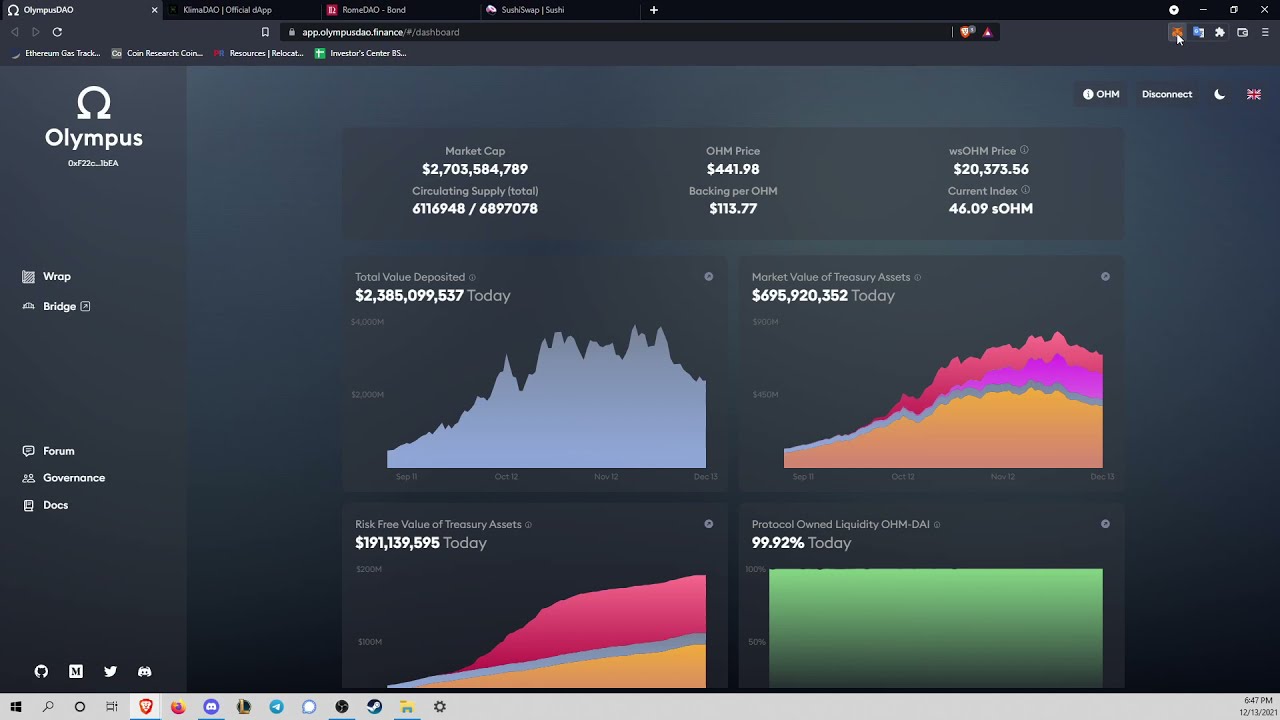Open Task View on taskbar
The image size is (1280, 720).
[x=112, y=707]
